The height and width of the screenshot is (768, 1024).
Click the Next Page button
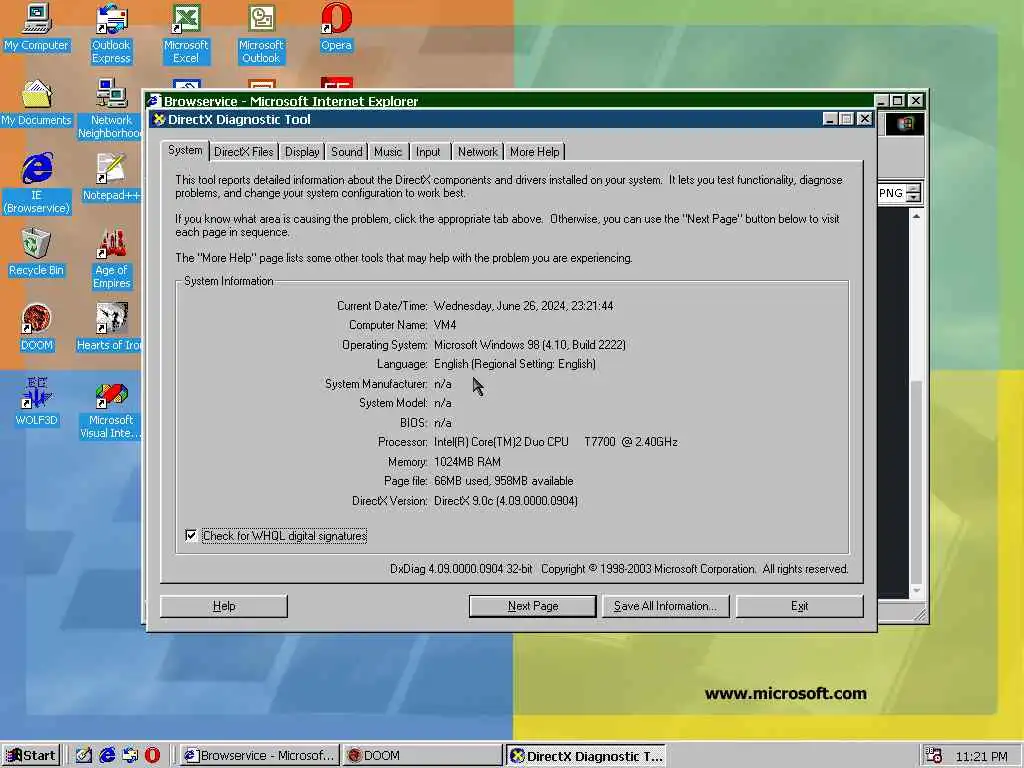(533, 606)
